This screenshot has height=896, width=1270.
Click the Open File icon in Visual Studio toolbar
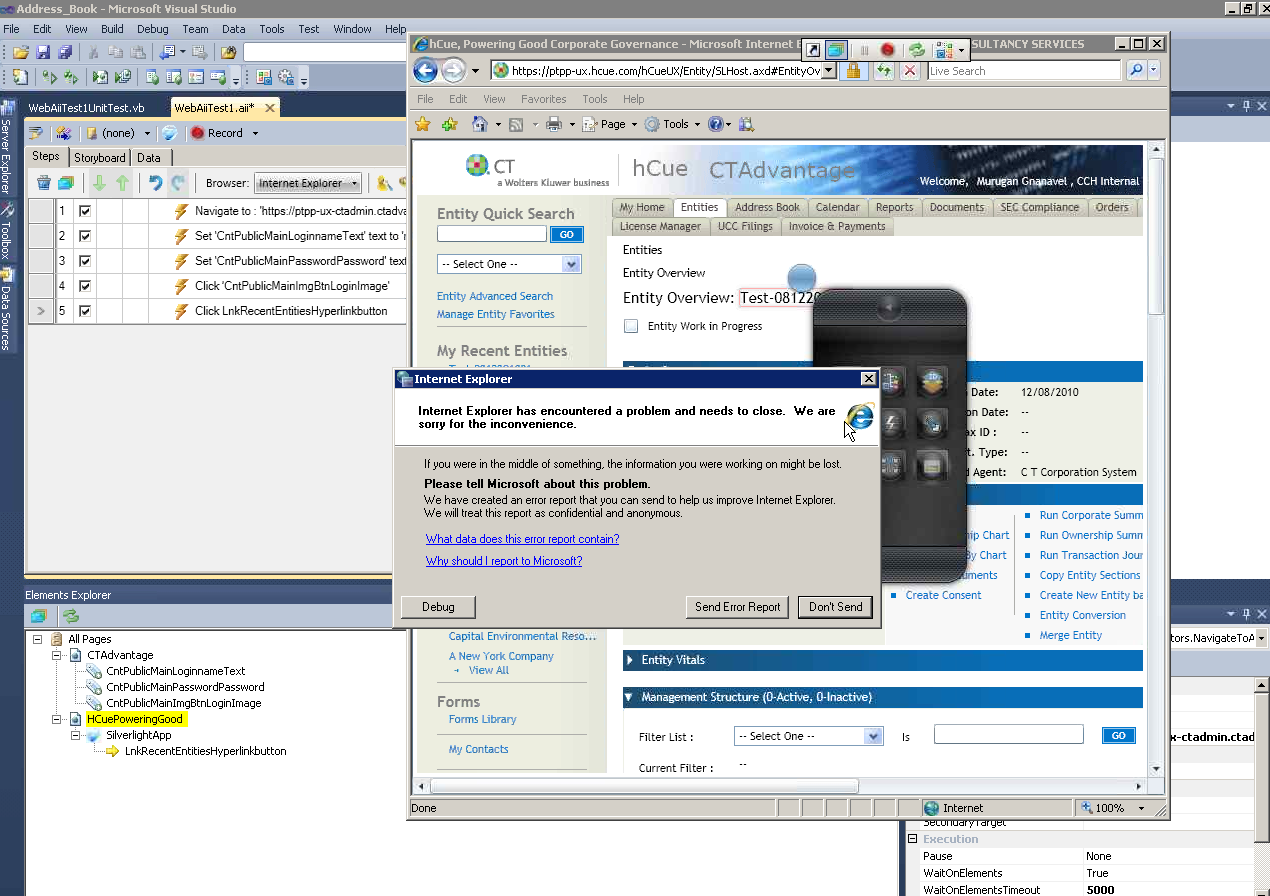(x=20, y=52)
